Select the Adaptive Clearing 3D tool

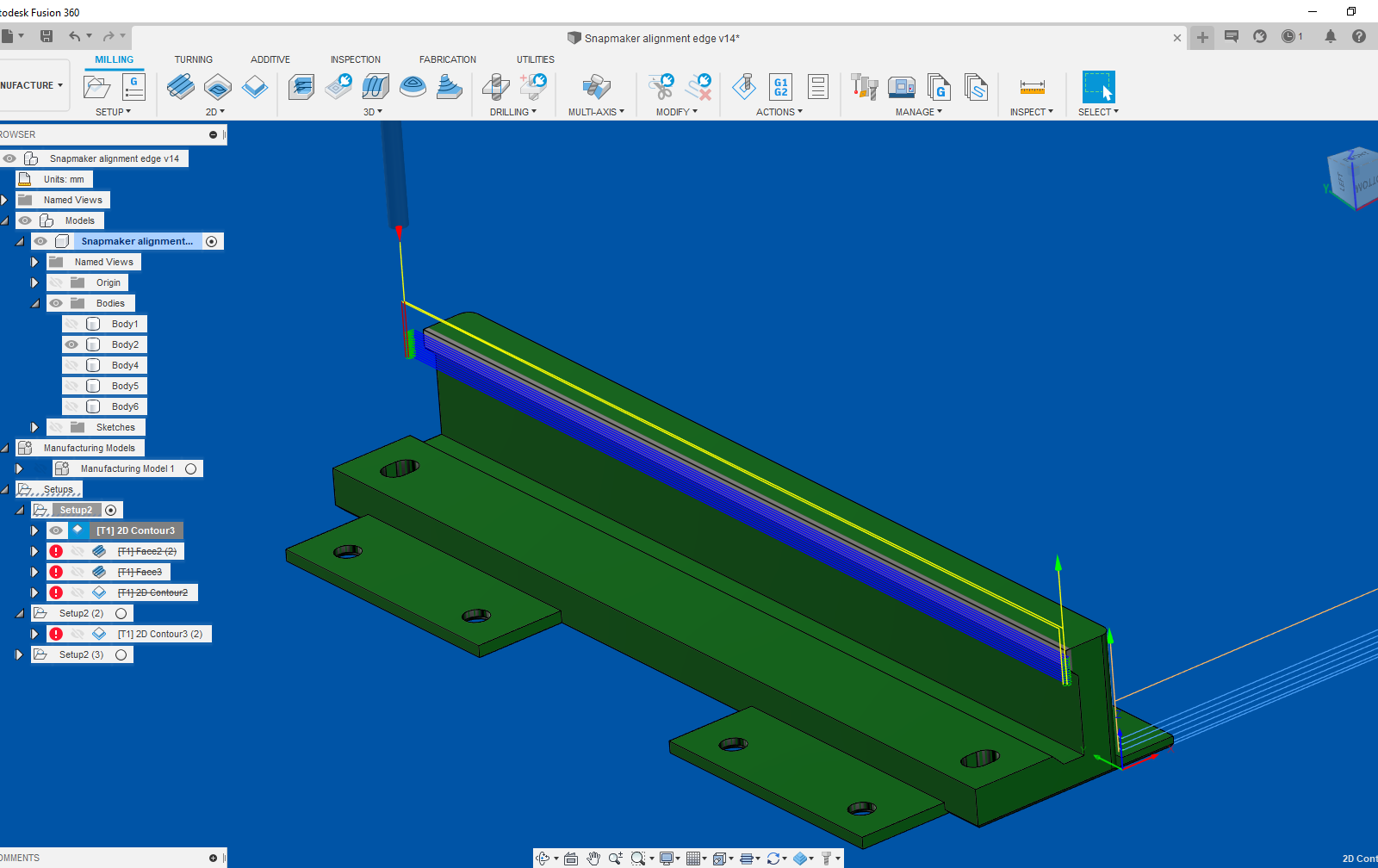(x=301, y=87)
